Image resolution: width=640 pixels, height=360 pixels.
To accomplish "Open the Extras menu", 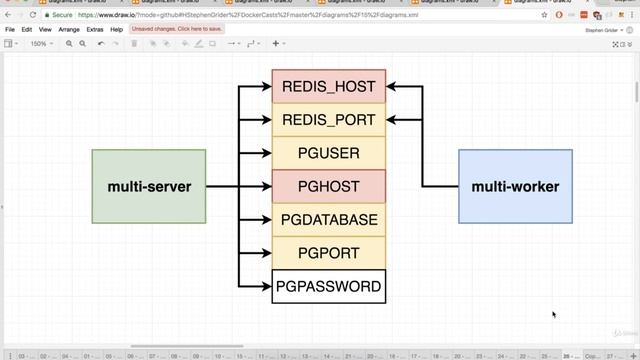I will (x=95, y=29).
